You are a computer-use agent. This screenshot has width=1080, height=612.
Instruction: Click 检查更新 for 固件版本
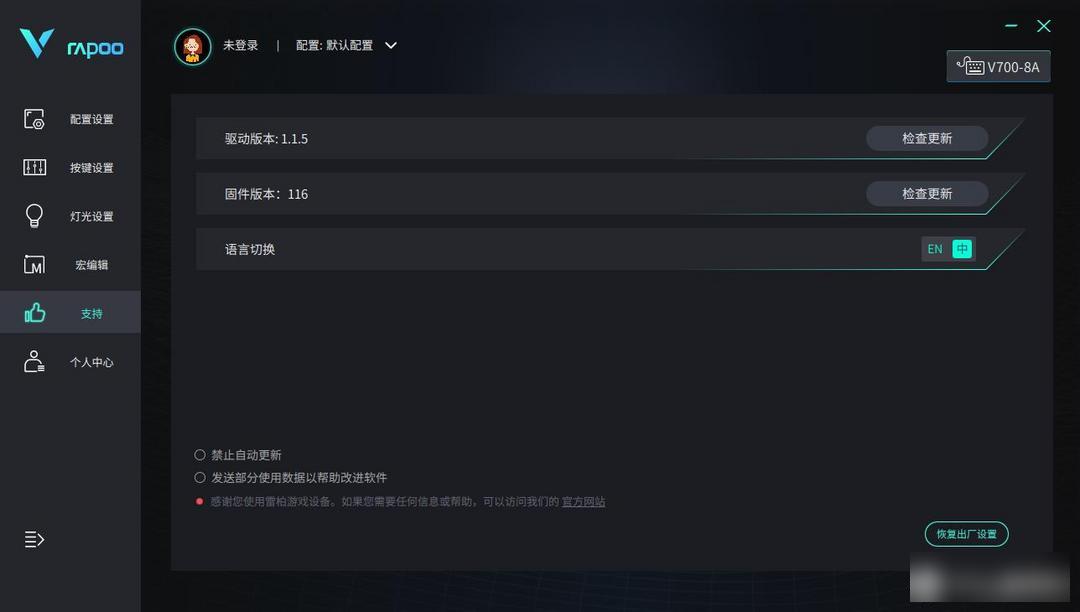(926, 194)
